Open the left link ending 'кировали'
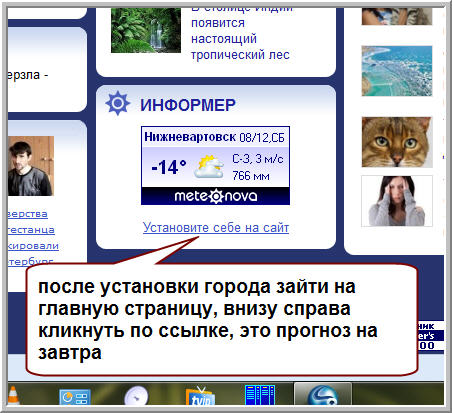 click(33, 246)
